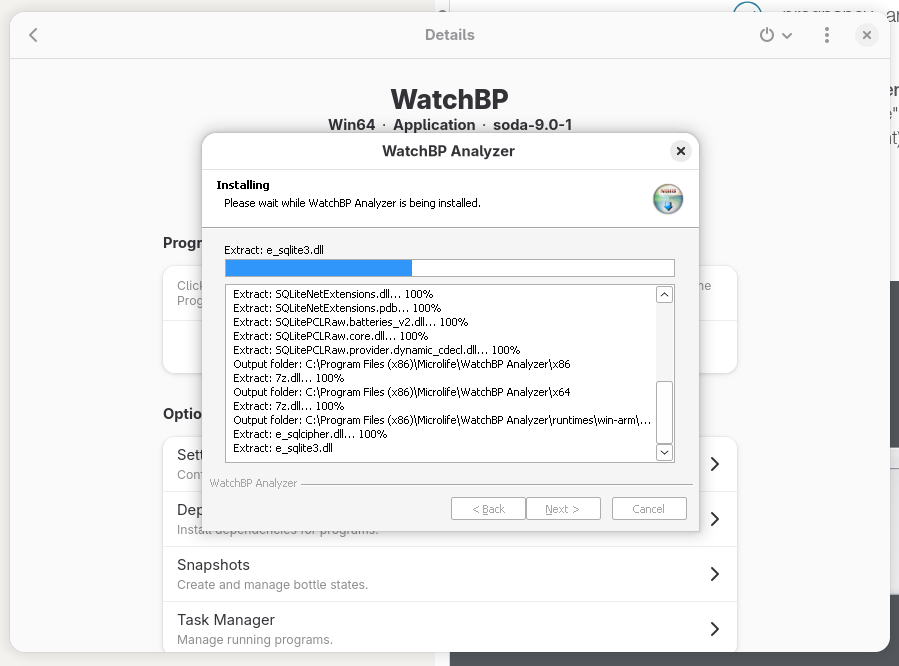
Task: Click the scrollbar down arrow in install log
Action: click(663, 452)
